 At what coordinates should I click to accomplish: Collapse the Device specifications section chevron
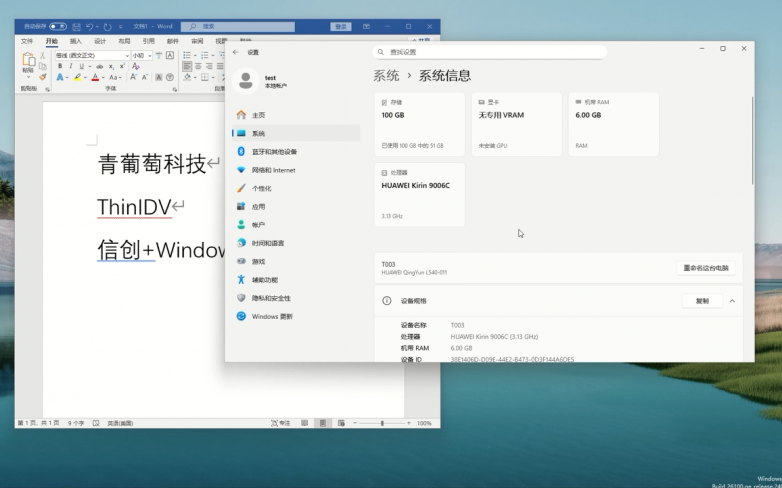[x=732, y=301]
